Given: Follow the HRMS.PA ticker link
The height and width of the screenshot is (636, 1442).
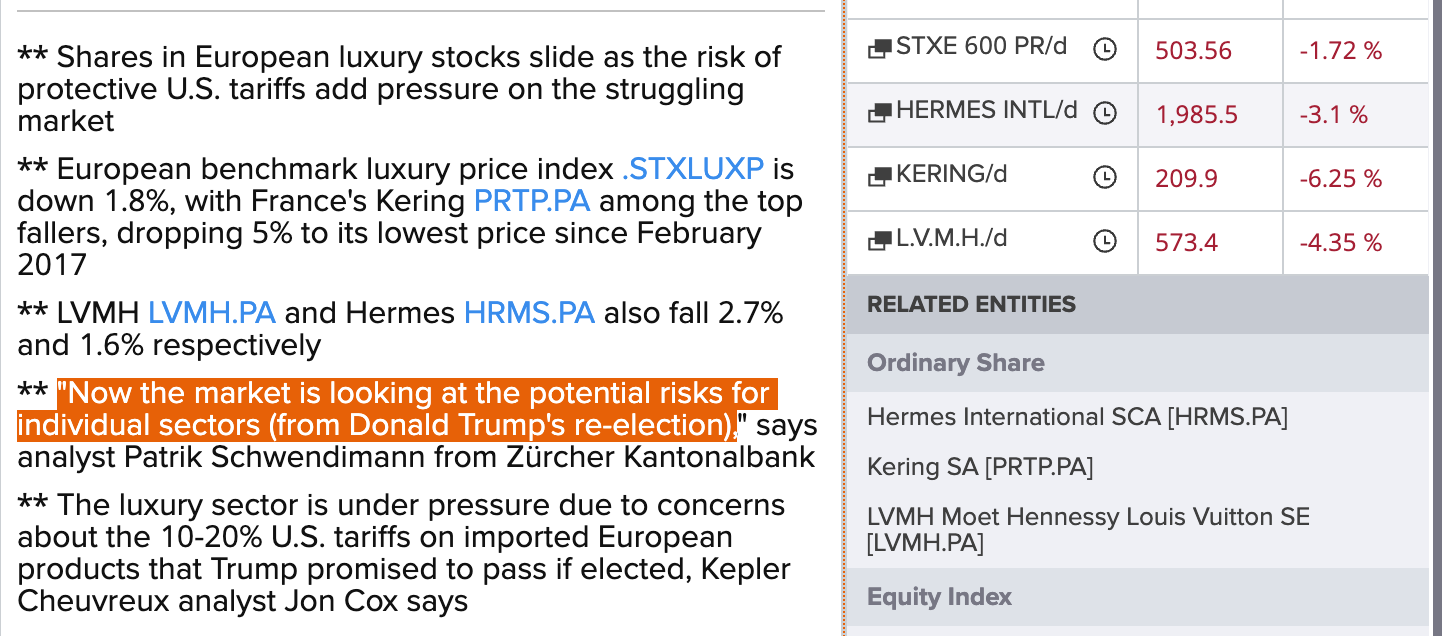Looking at the screenshot, I should (x=530, y=313).
